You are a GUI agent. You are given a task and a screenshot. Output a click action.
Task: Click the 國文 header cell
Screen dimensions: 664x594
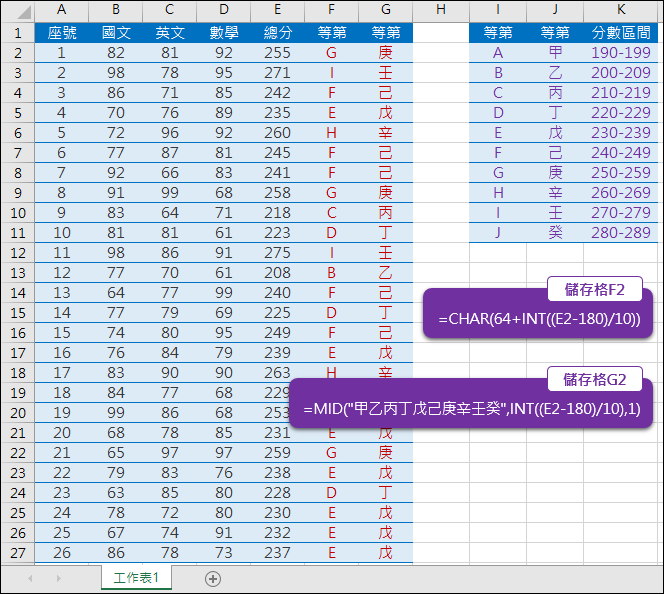point(116,33)
